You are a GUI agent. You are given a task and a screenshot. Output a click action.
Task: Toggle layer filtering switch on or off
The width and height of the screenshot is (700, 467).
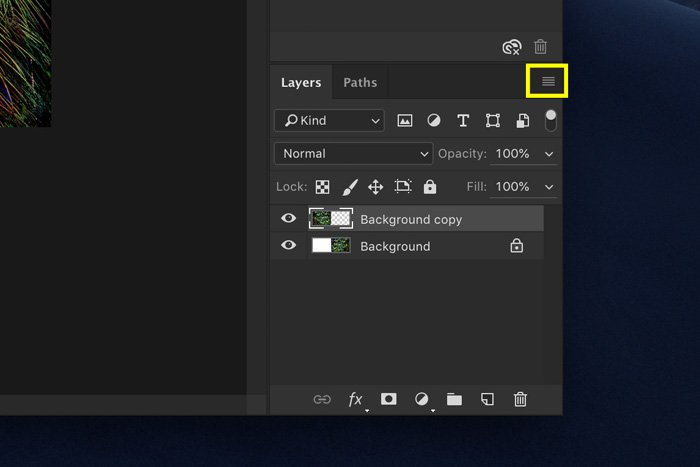coord(550,120)
